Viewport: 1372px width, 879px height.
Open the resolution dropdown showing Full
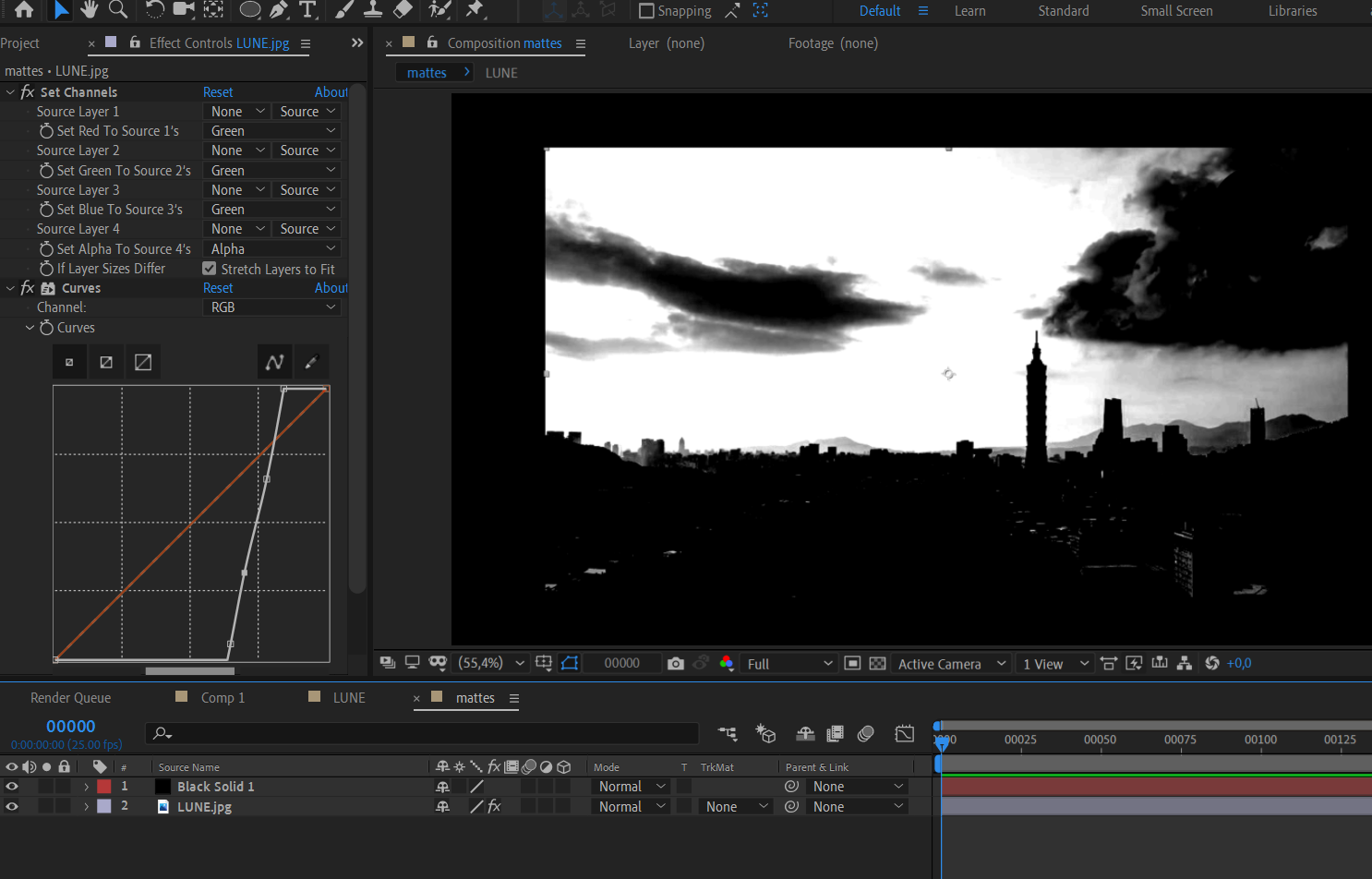pos(789,664)
